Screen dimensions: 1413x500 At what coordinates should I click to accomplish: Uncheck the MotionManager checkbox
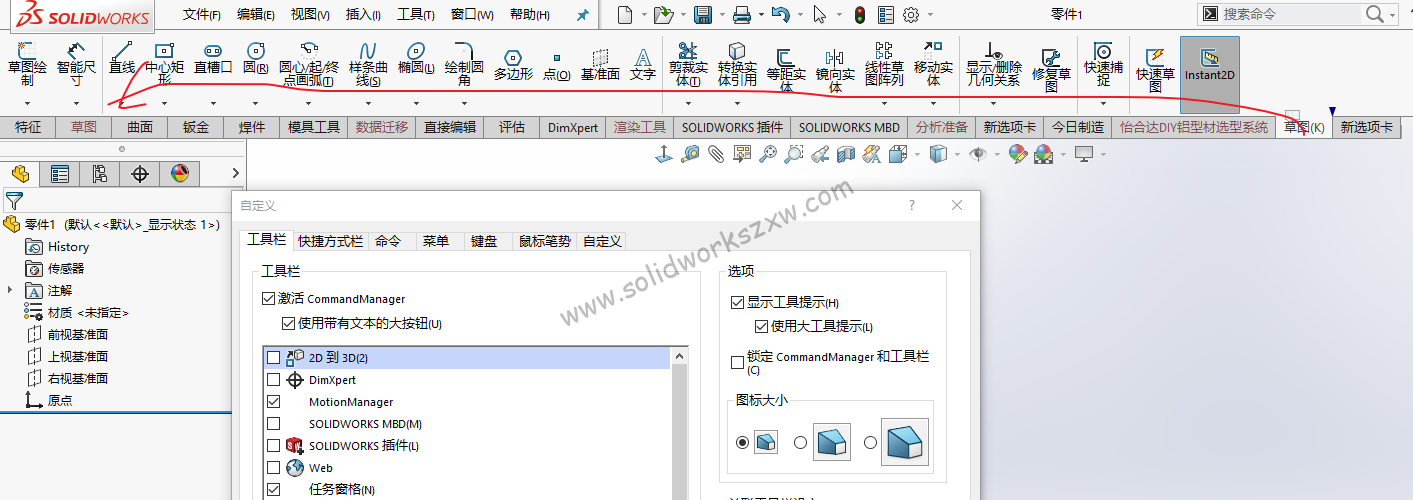(x=274, y=402)
